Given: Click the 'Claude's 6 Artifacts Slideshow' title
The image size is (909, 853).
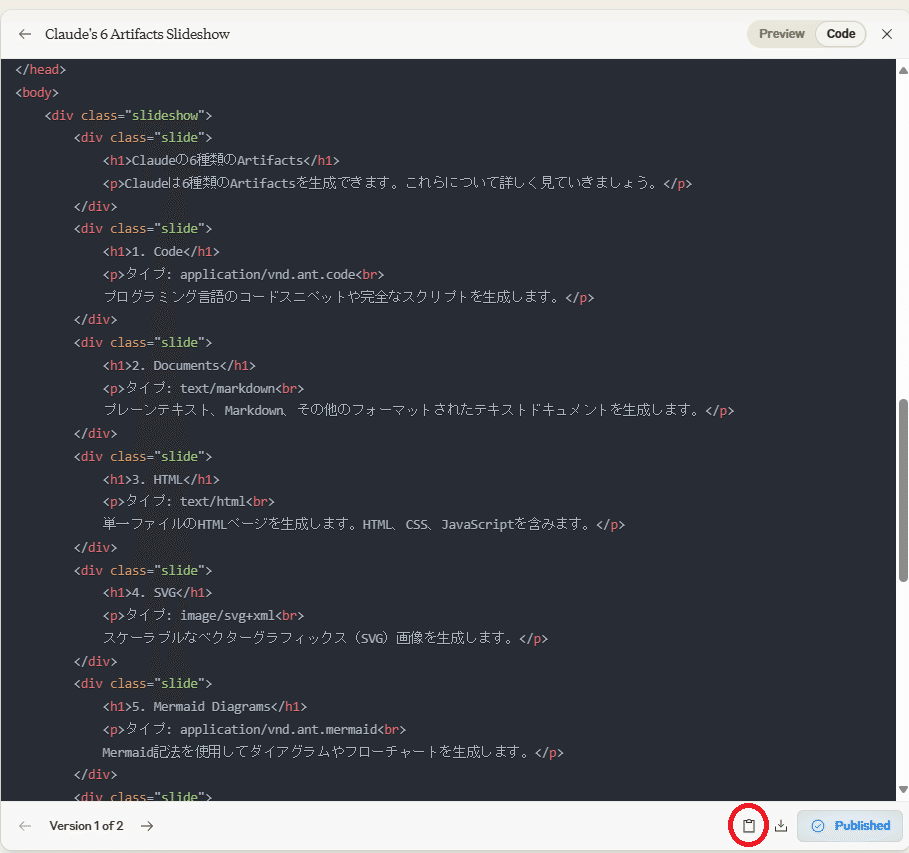Looking at the screenshot, I should 137,34.
